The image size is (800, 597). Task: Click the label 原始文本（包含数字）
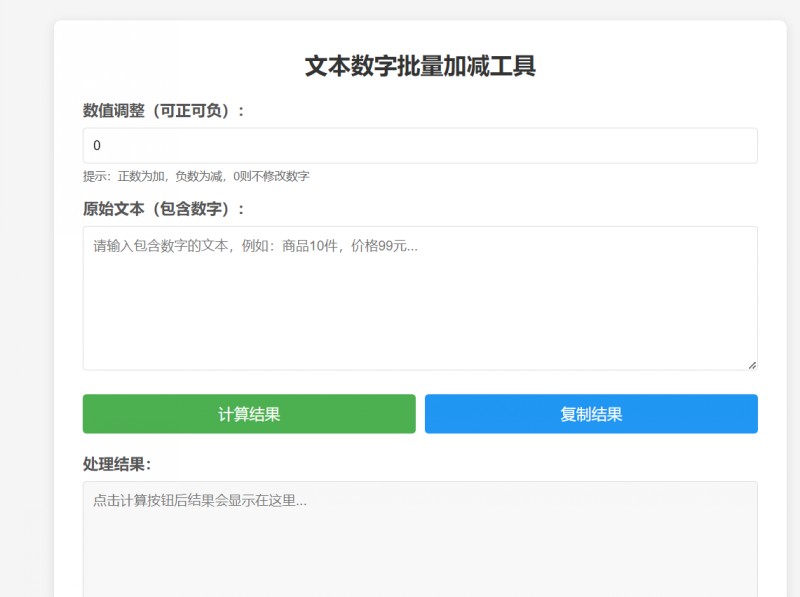(x=164, y=208)
